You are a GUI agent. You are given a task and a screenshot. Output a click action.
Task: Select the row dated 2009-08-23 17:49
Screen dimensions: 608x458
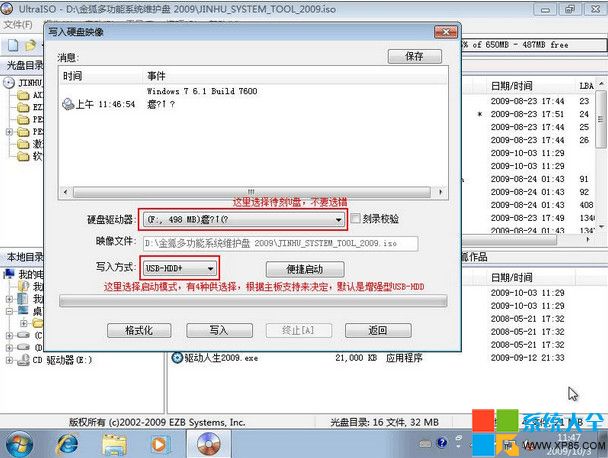click(x=528, y=218)
